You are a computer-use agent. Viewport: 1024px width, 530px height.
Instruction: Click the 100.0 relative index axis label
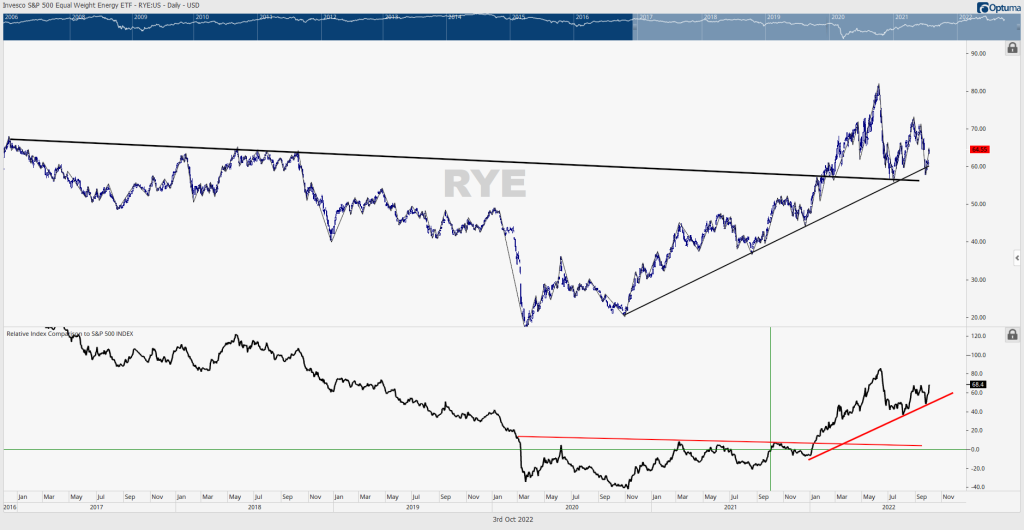click(x=978, y=356)
